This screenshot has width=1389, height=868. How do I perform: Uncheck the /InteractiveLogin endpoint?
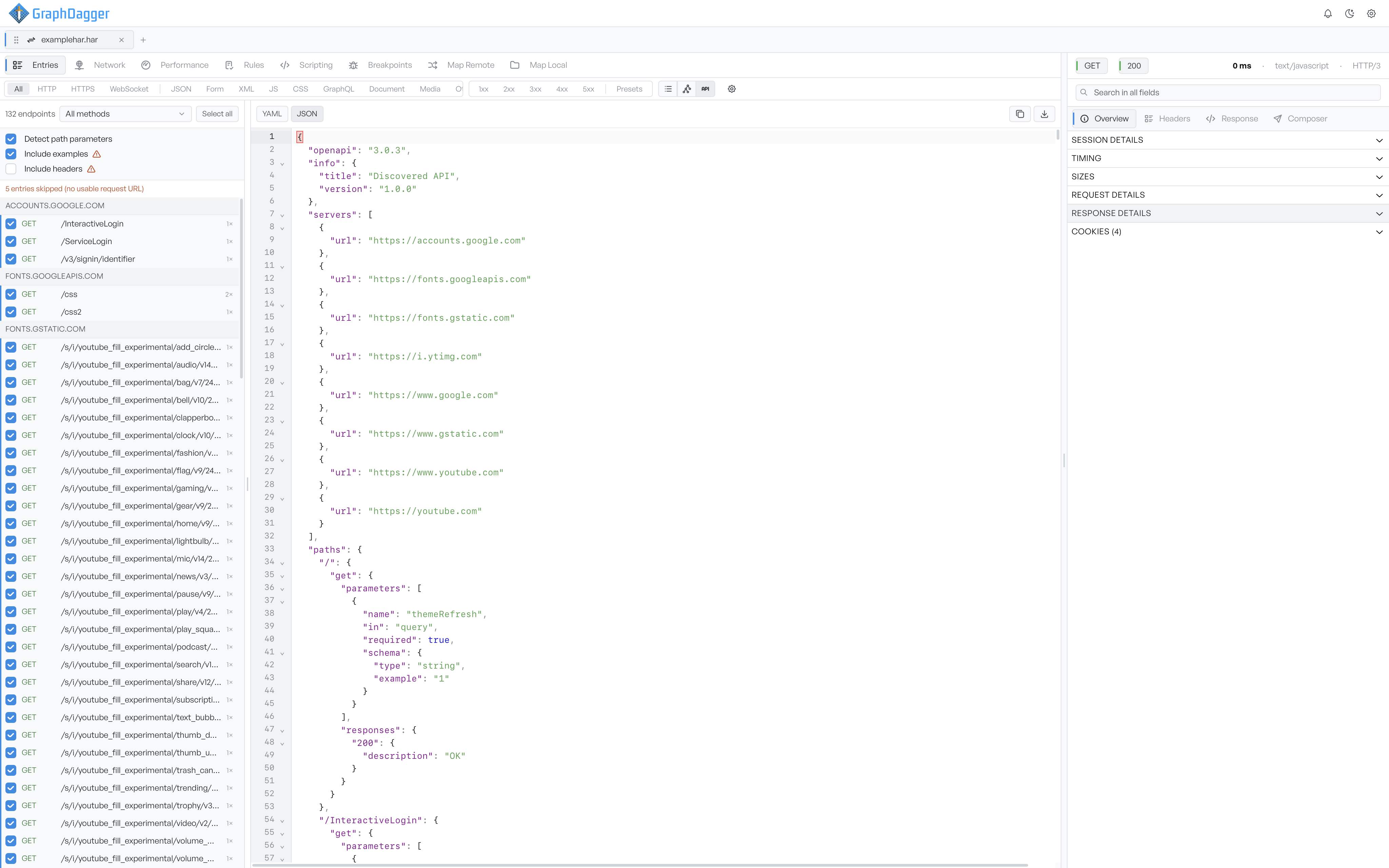click(11, 224)
